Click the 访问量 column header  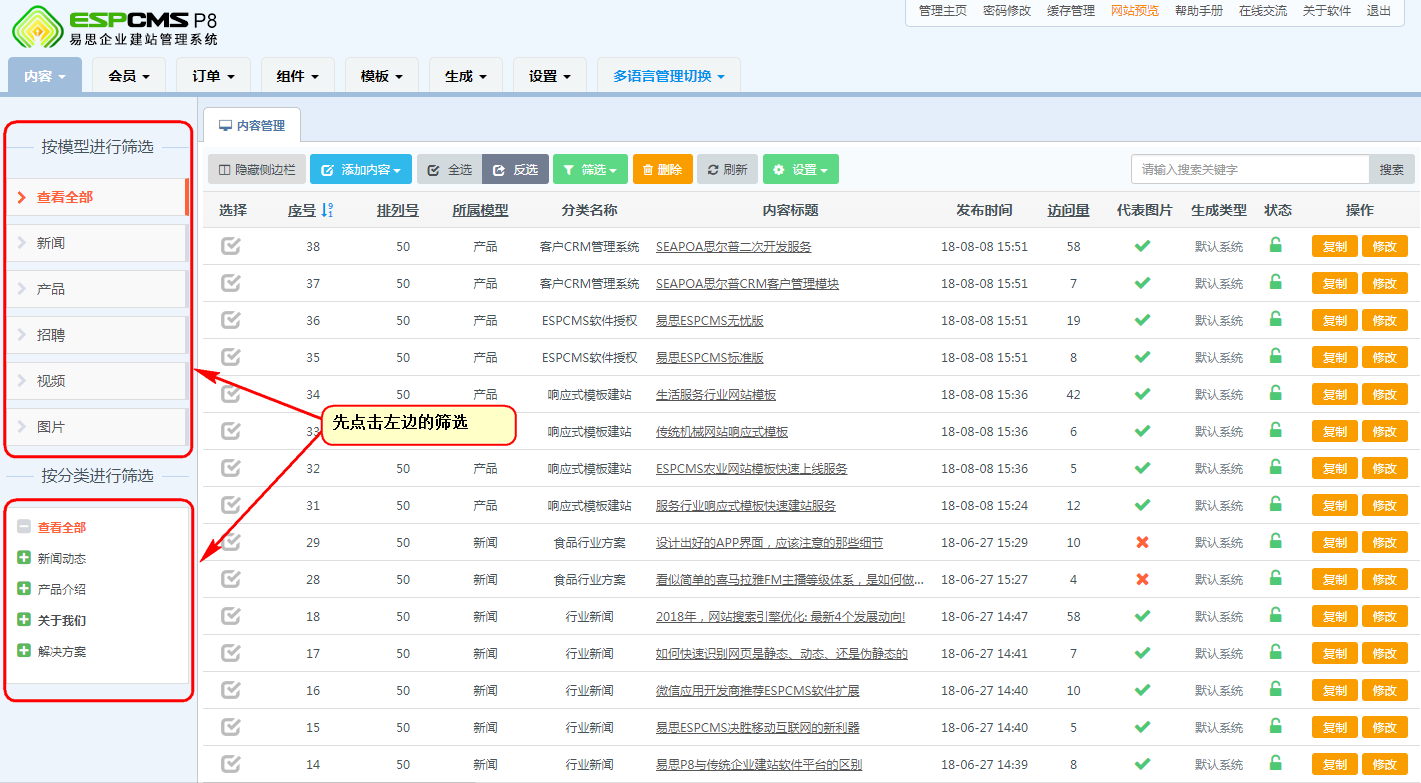pyautogui.click(x=1068, y=210)
